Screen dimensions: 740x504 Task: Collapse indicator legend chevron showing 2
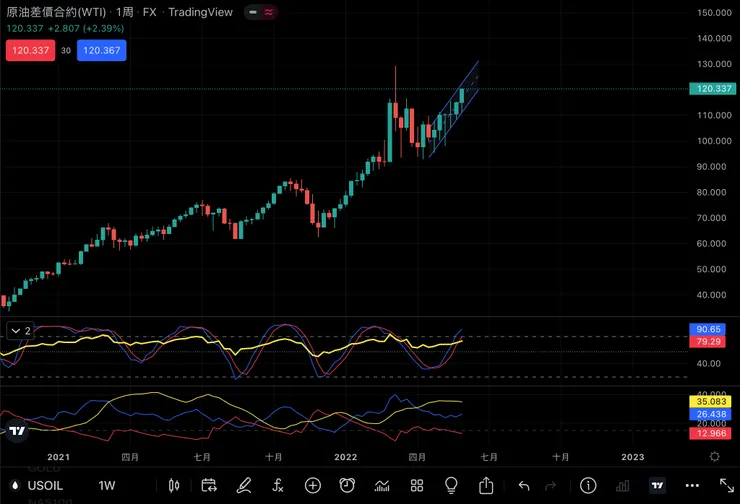(x=20, y=331)
